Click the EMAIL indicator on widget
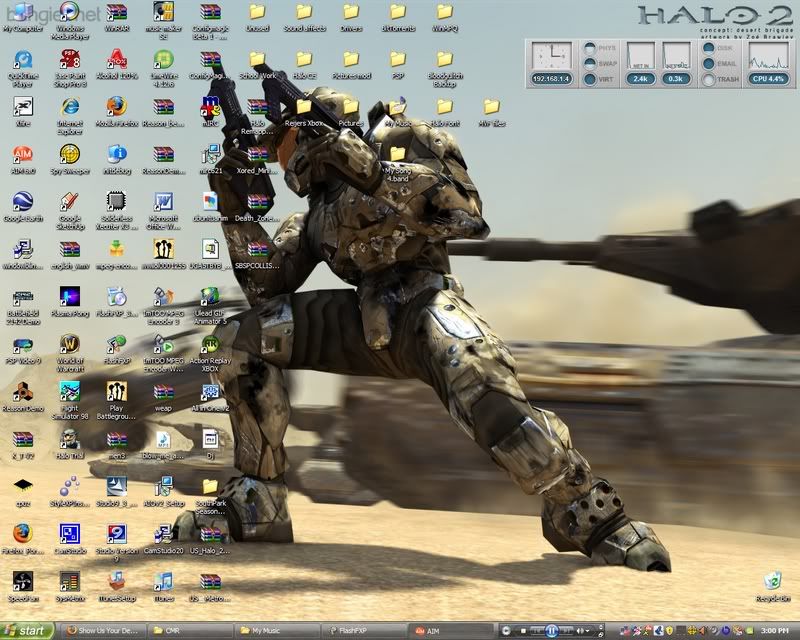The width and height of the screenshot is (800, 640). [708, 64]
